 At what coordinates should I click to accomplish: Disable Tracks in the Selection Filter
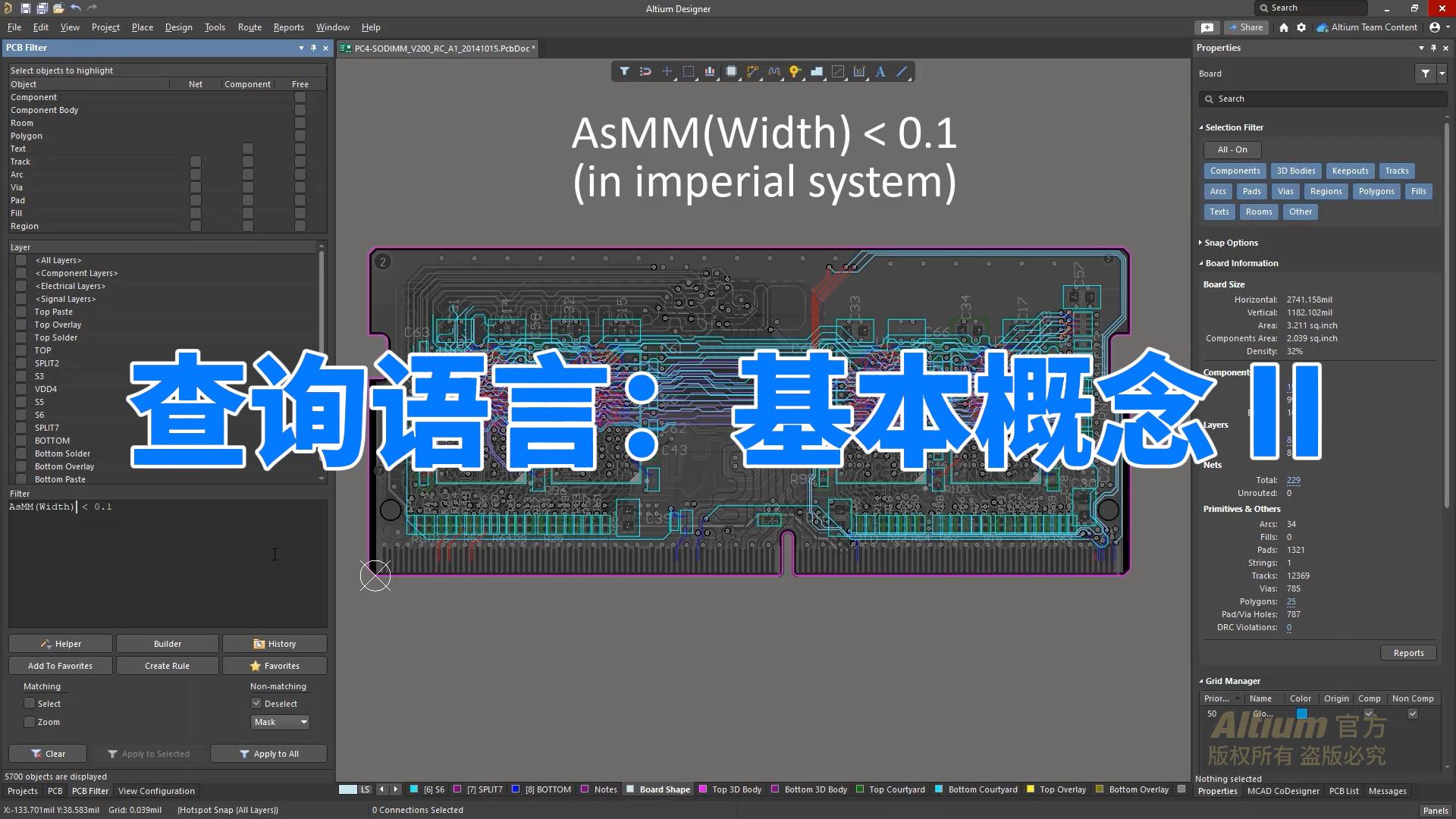click(1397, 171)
